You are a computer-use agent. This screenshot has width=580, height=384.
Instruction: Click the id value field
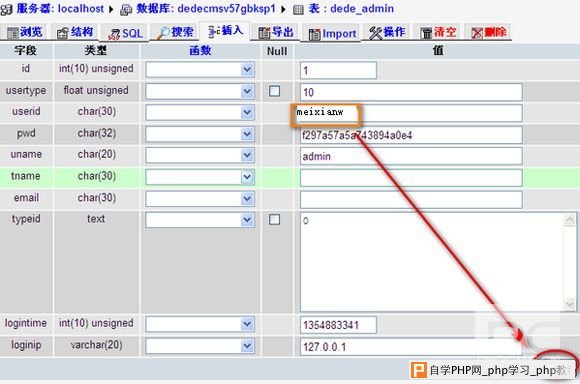pos(338,70)
